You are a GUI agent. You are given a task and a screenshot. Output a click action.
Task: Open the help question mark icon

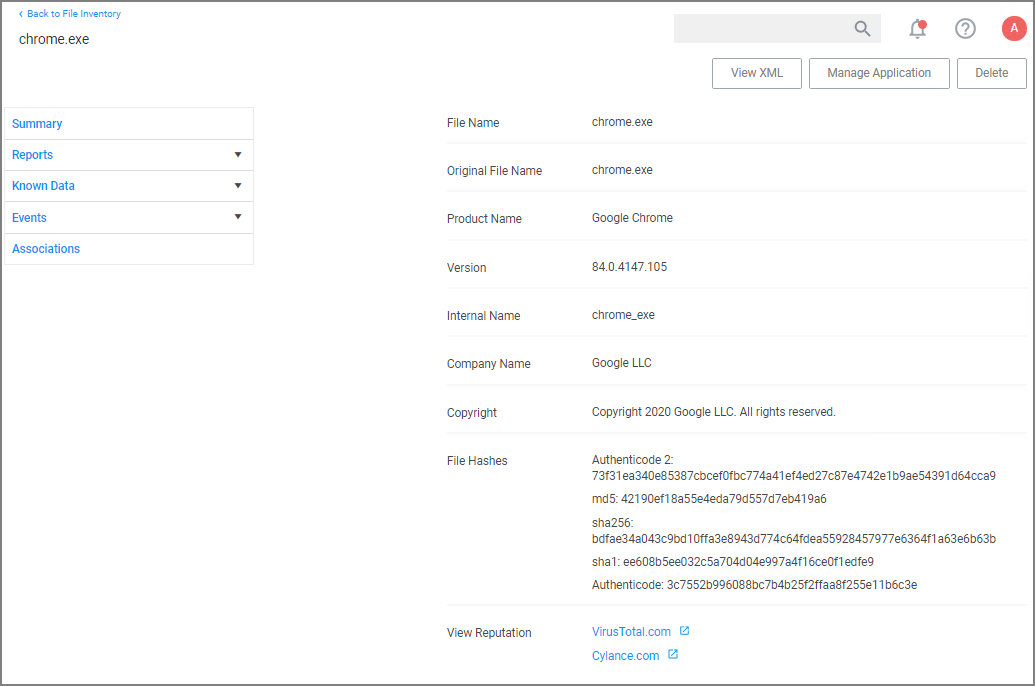(964, 28)
